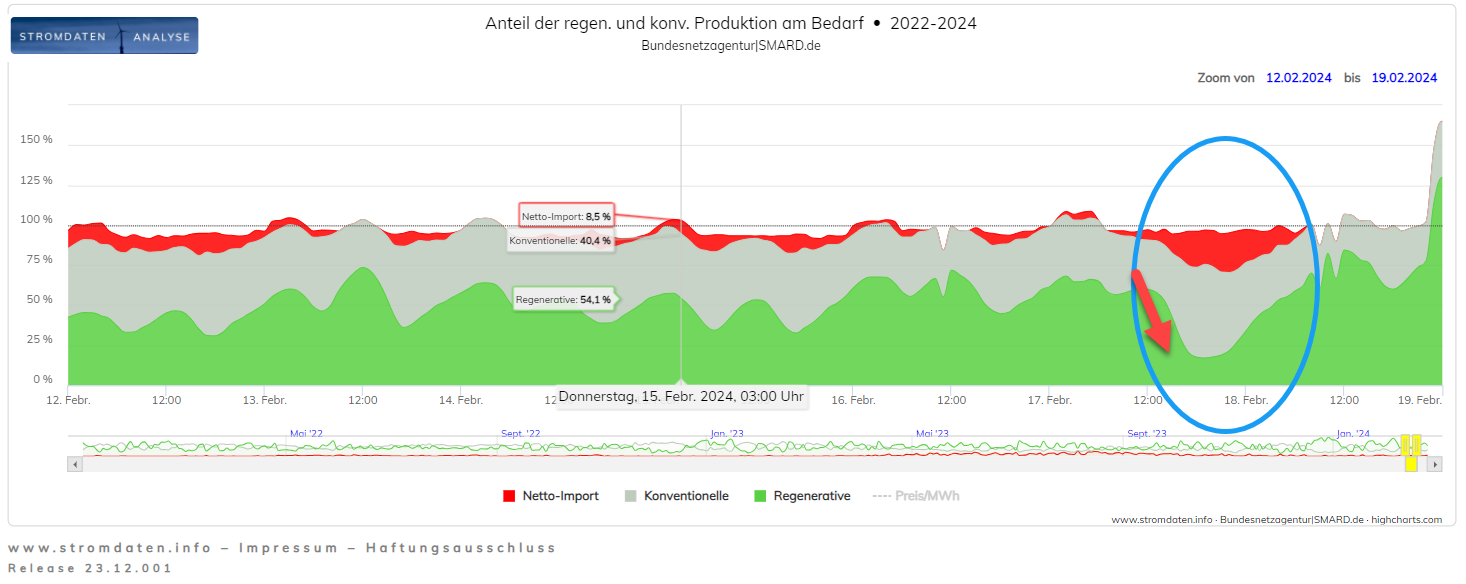Image resolution: width=1466 pixels, height=584 pixels.
Task: Click the right yellow navigator range handle
Action: tap(1416, 444)
